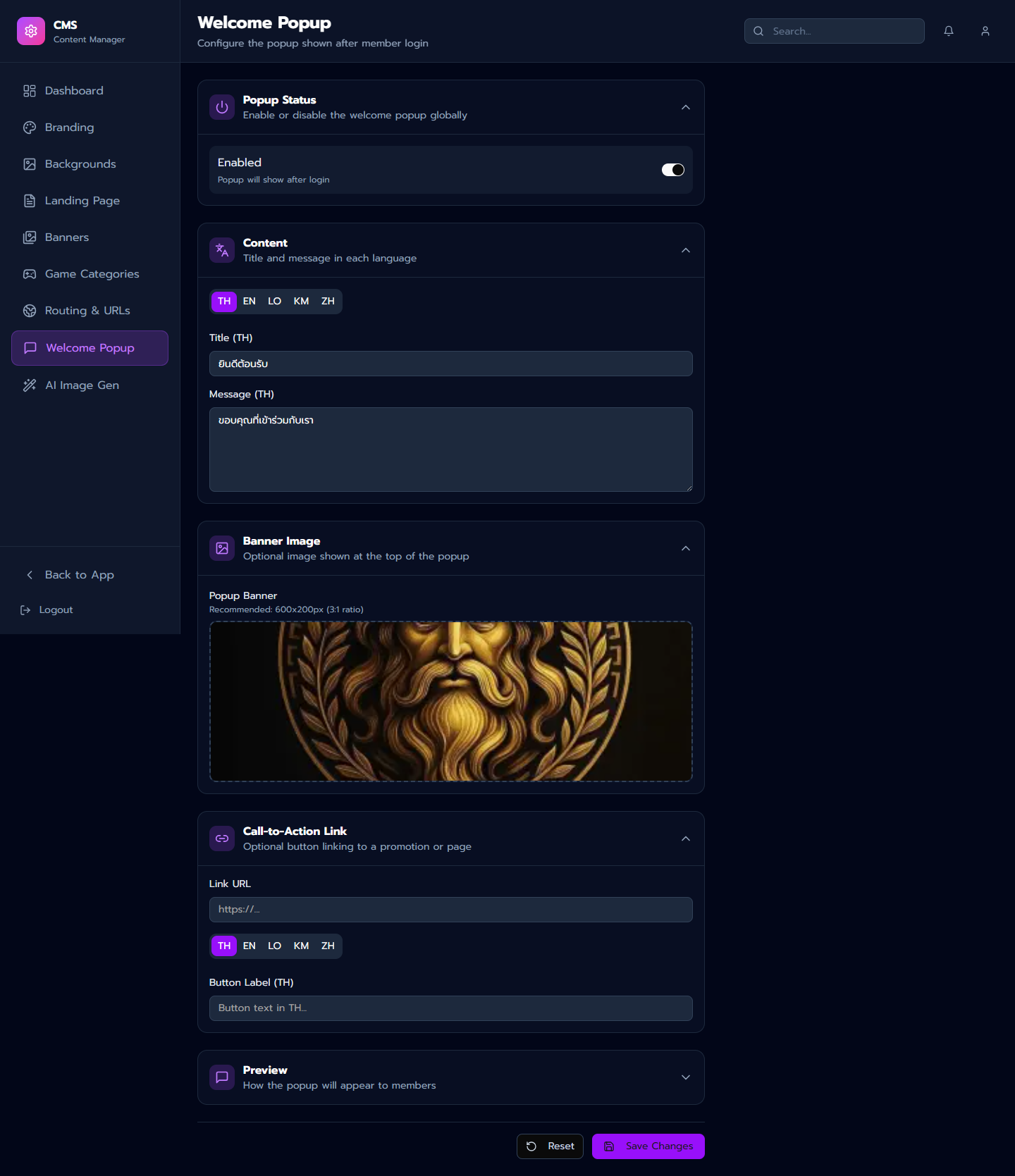Image resolution: width=1015 pixels, height=1176 pixels.
Task: Click Back to App link
Action: pyautogui.click(x=90, y=575)
